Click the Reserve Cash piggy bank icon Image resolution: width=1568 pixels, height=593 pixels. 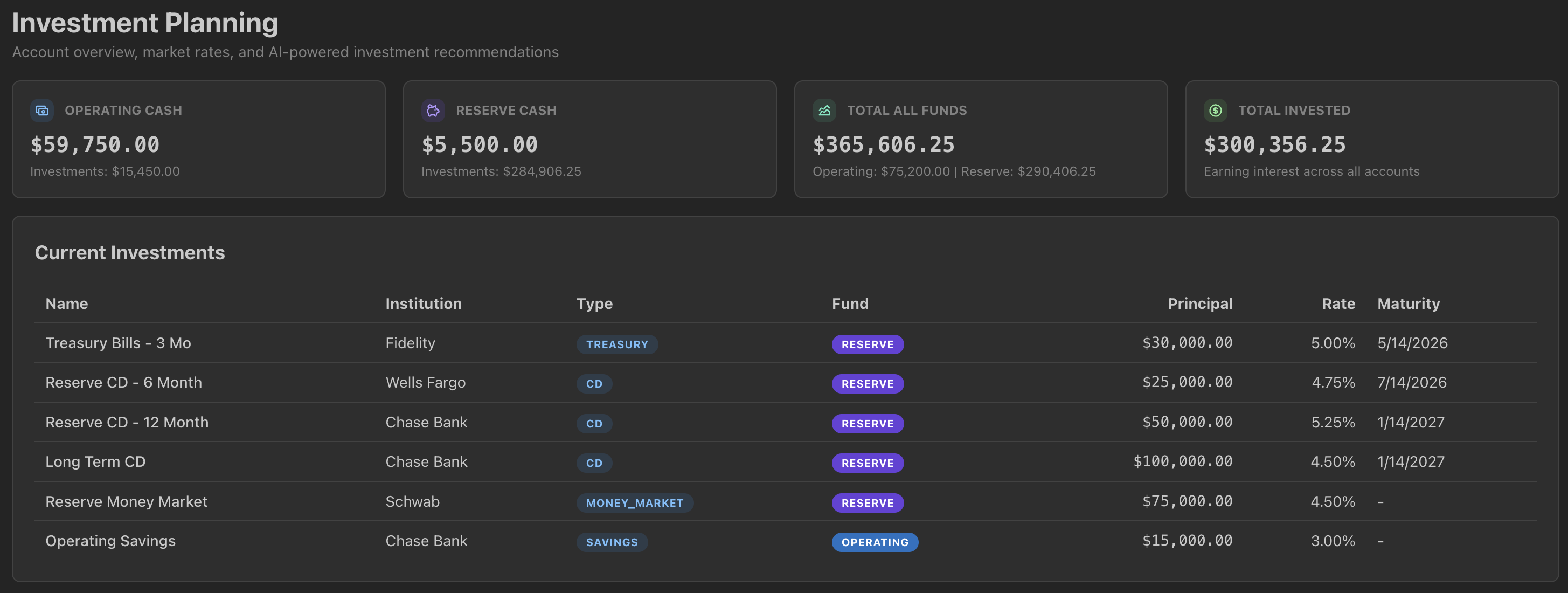(x=432, y=110)
